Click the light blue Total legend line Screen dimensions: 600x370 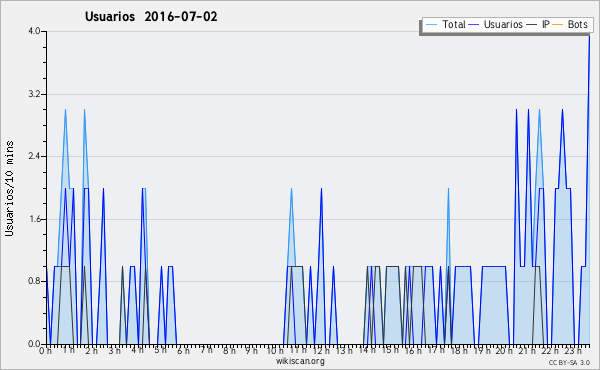(431, 25)
